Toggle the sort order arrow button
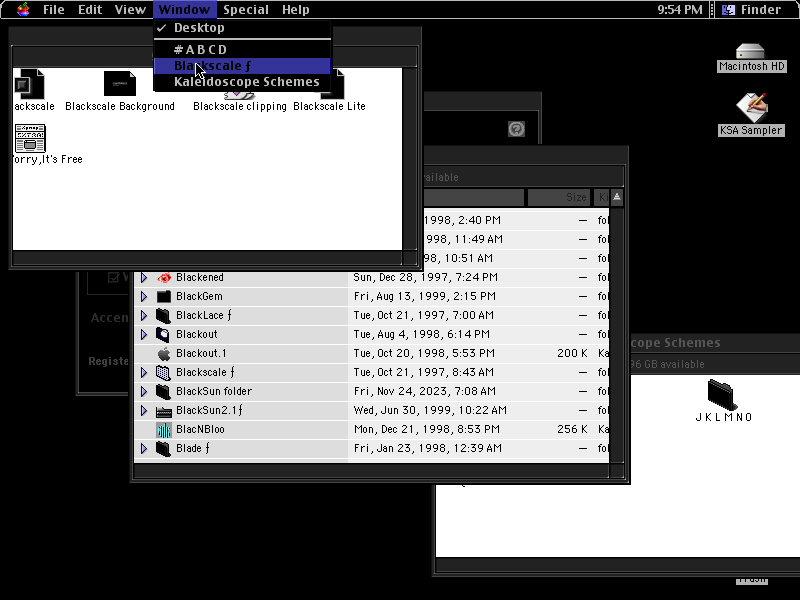 coord(617,197)
